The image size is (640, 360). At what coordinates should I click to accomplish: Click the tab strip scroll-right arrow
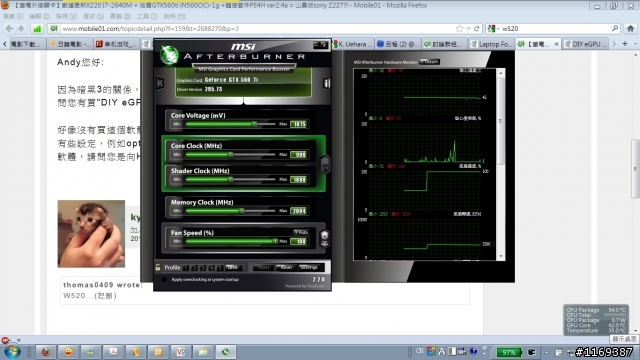(614, 44)
